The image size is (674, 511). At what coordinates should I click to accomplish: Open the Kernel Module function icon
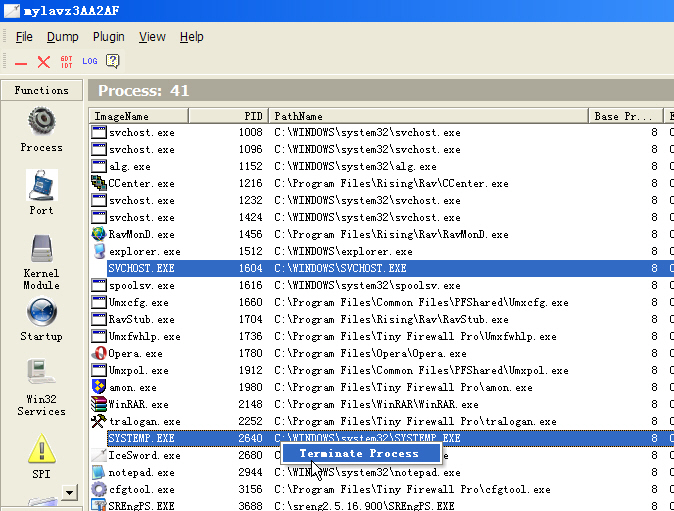42,248
